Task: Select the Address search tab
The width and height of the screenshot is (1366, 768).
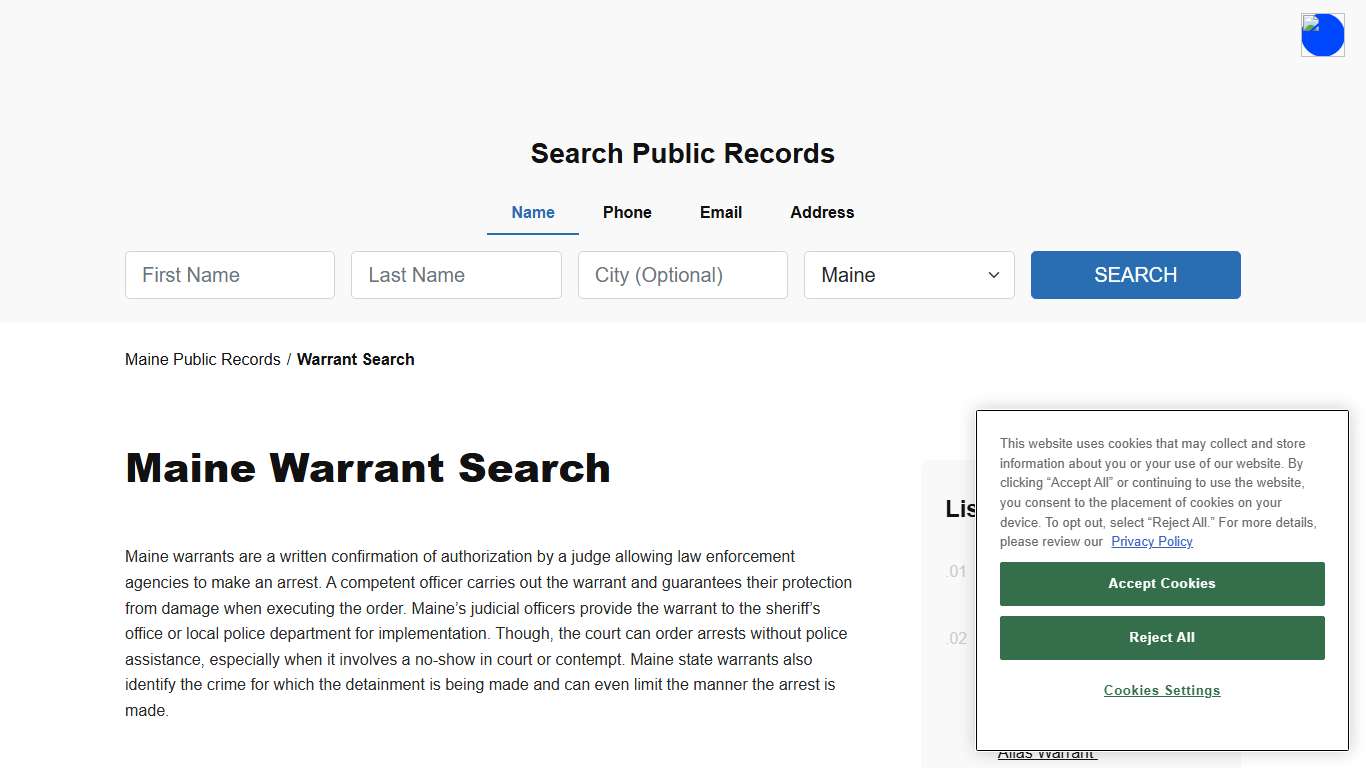Action: (x=822, y=212)
